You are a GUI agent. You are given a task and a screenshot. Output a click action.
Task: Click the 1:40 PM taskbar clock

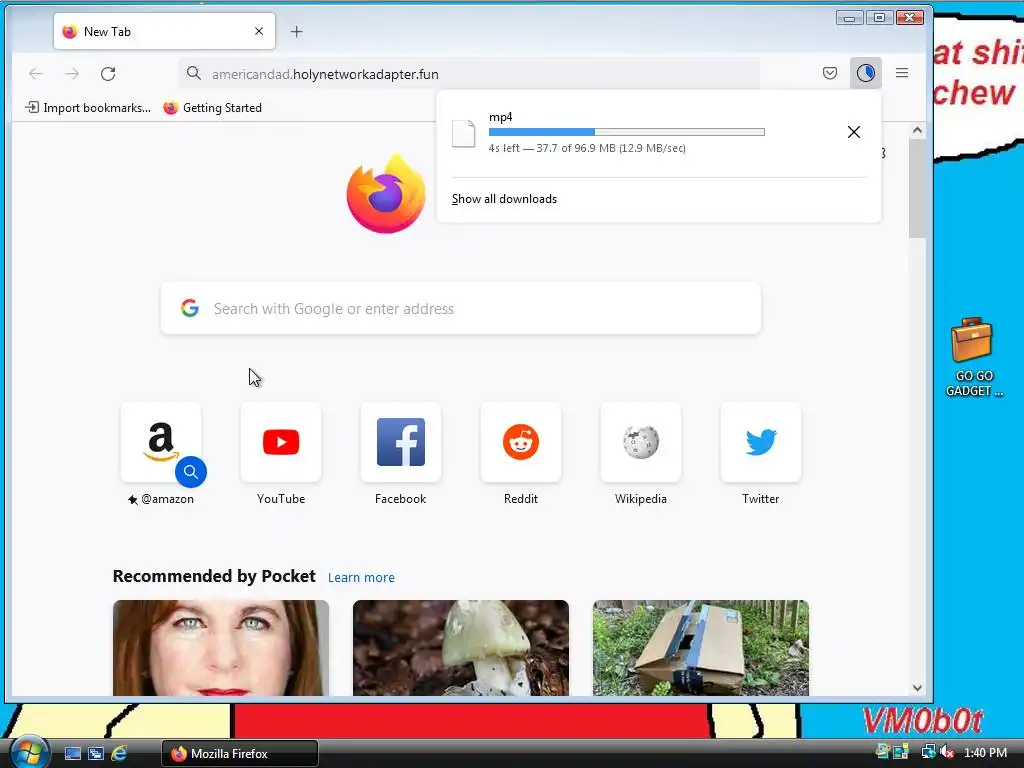coord(985,752)
